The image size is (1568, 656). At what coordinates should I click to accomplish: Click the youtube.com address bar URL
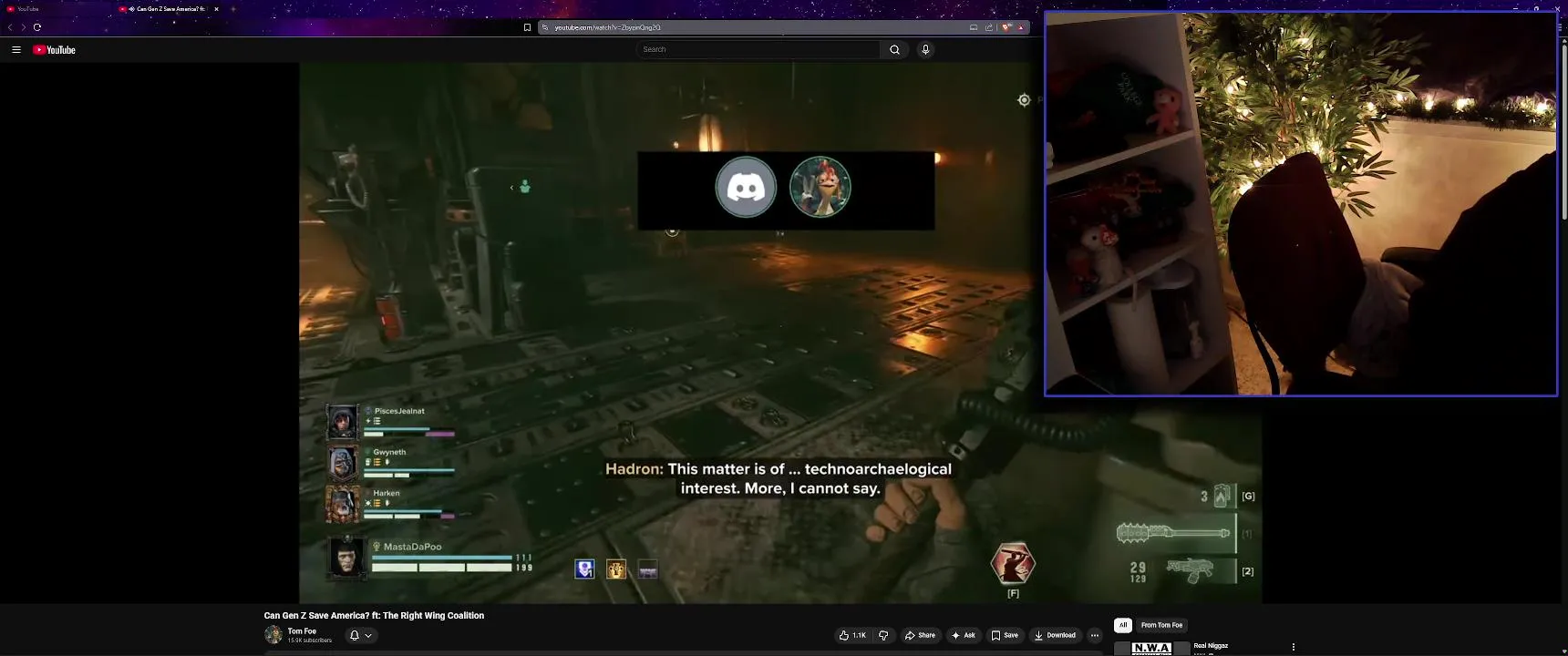pos(608,27)
